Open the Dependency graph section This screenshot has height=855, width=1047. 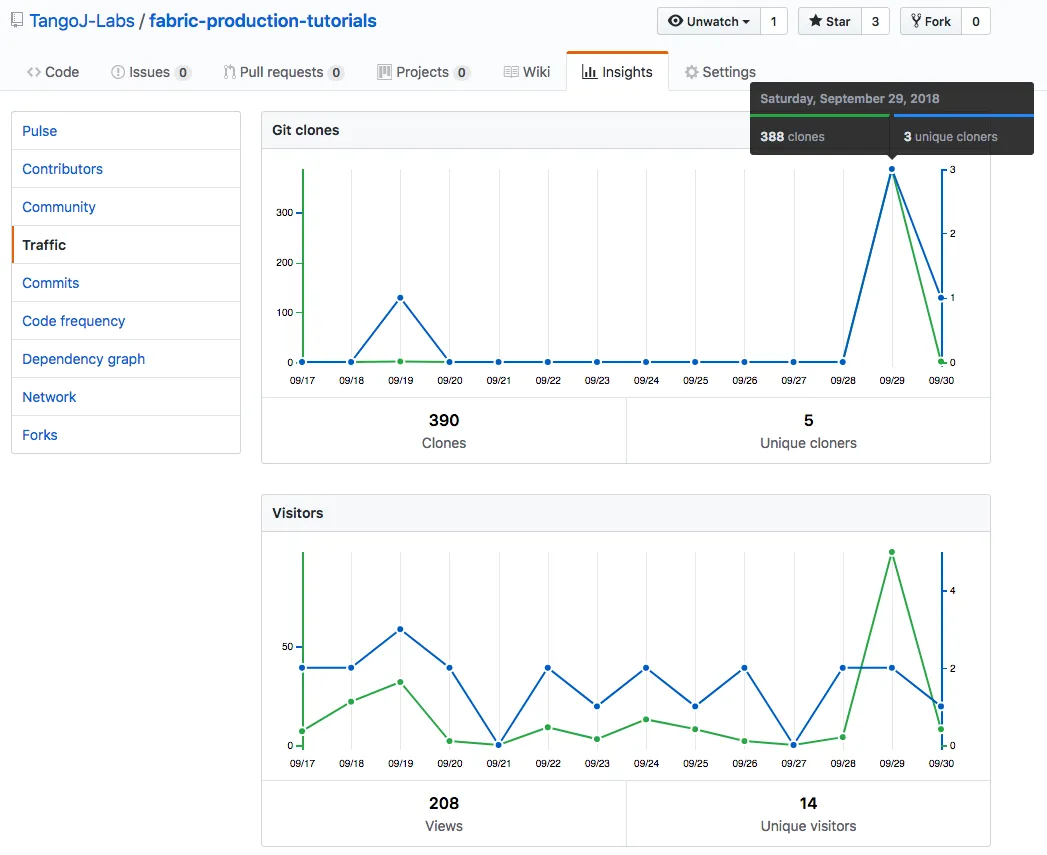tap(84, 359)
